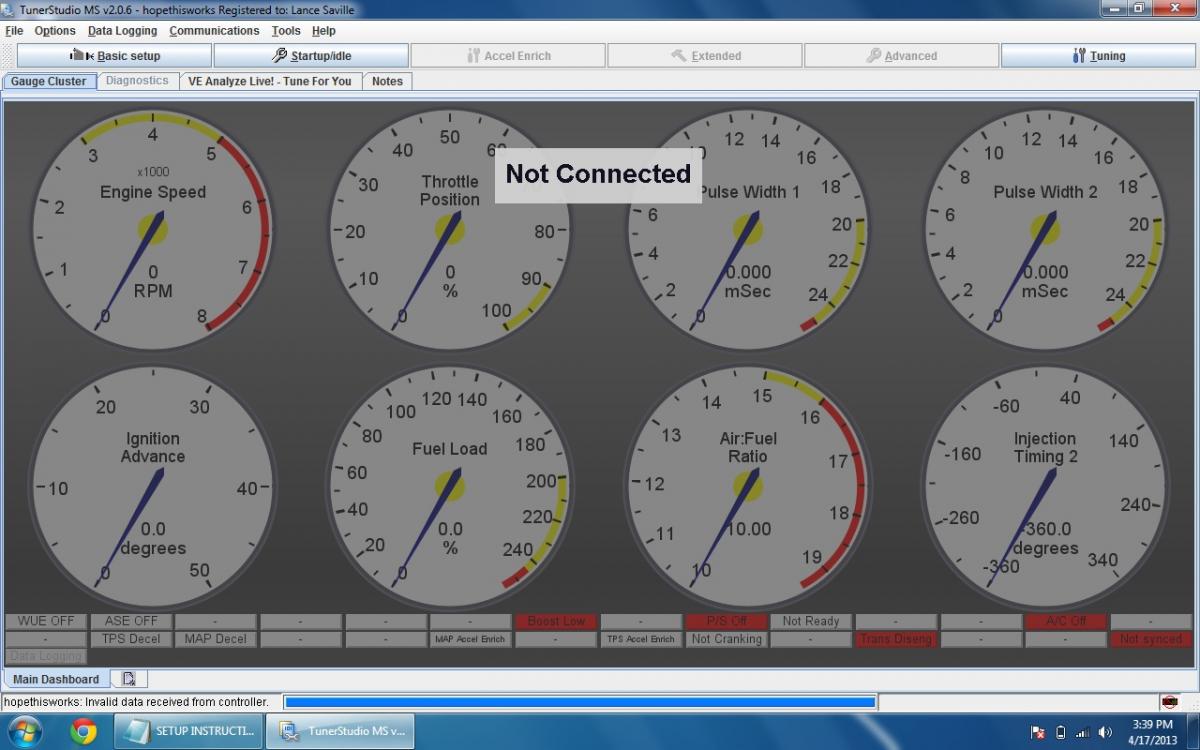Open the new dashboard tab icon
The width and height of the screenshot is (1200, 750).
(x=129, y=679)
